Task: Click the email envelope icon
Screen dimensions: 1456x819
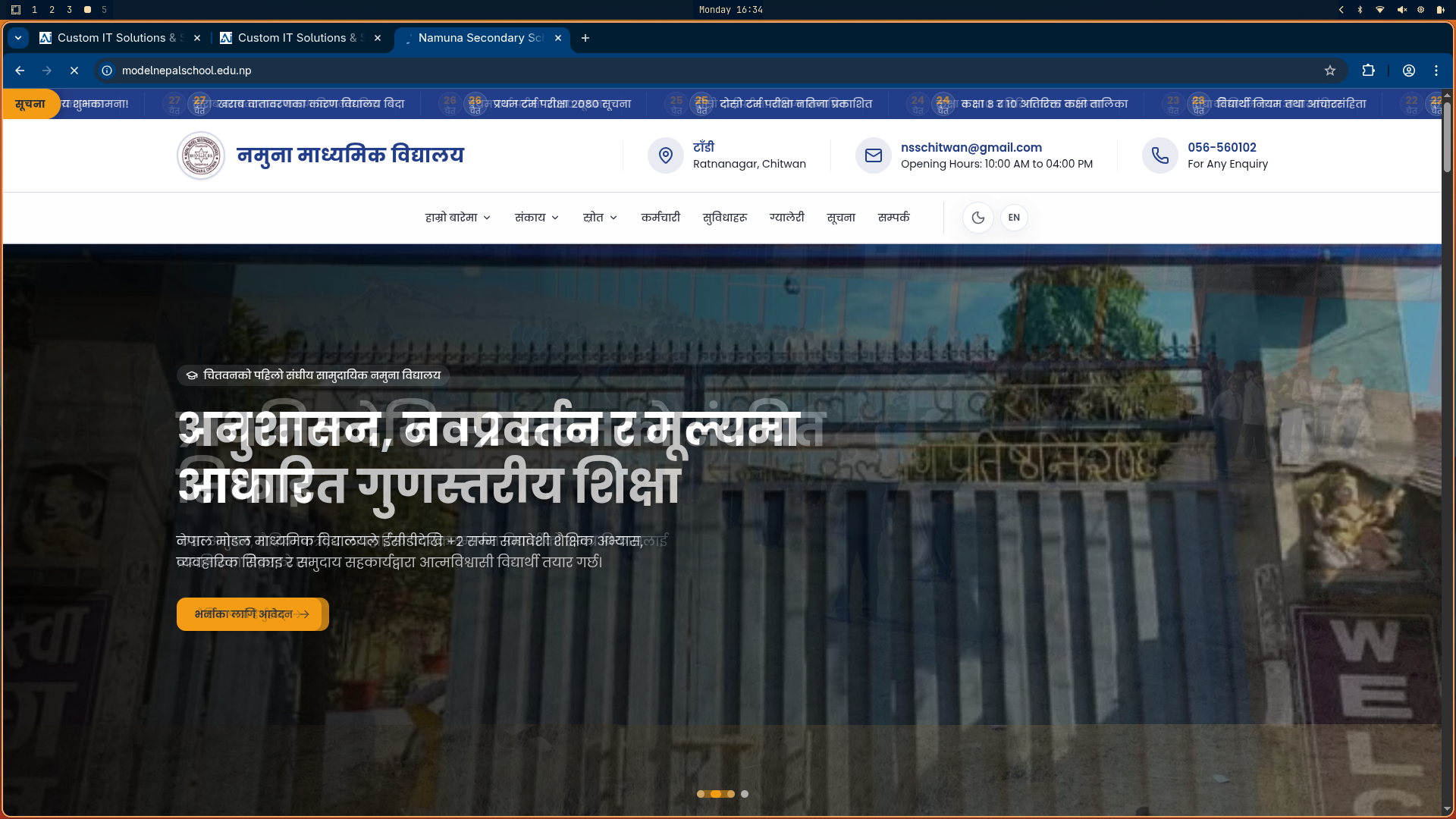Action: click(873, 155)
